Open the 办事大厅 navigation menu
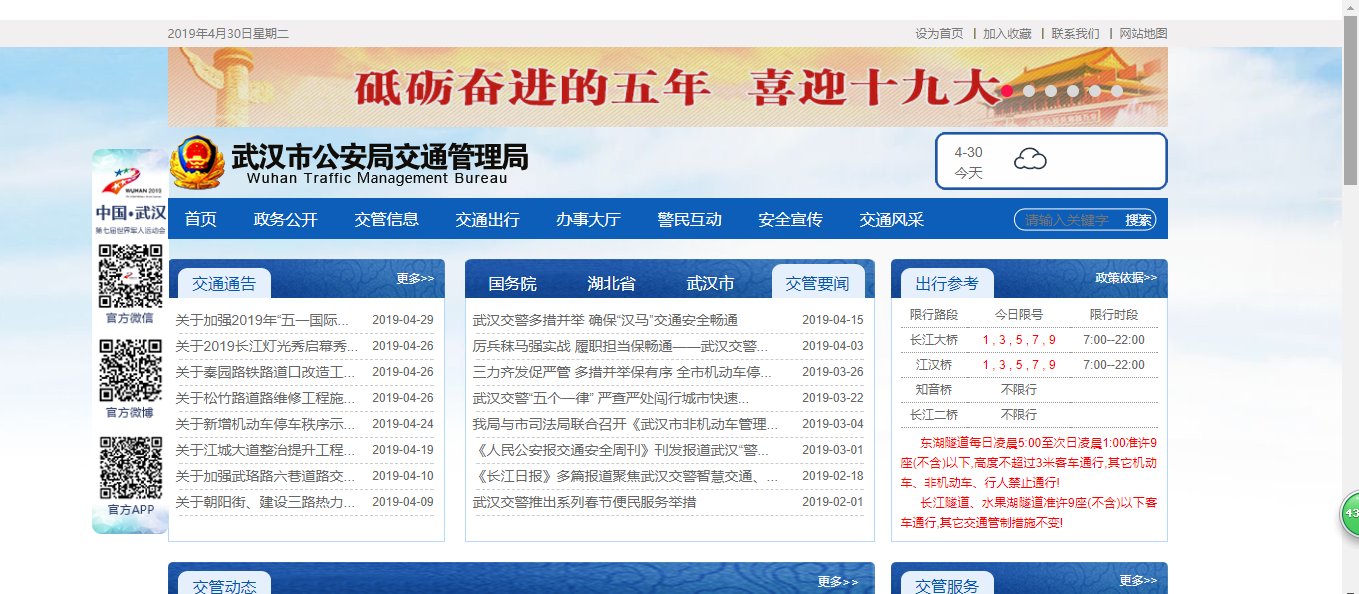This screenshot has width=1359, height=594. tap(588, 219)
